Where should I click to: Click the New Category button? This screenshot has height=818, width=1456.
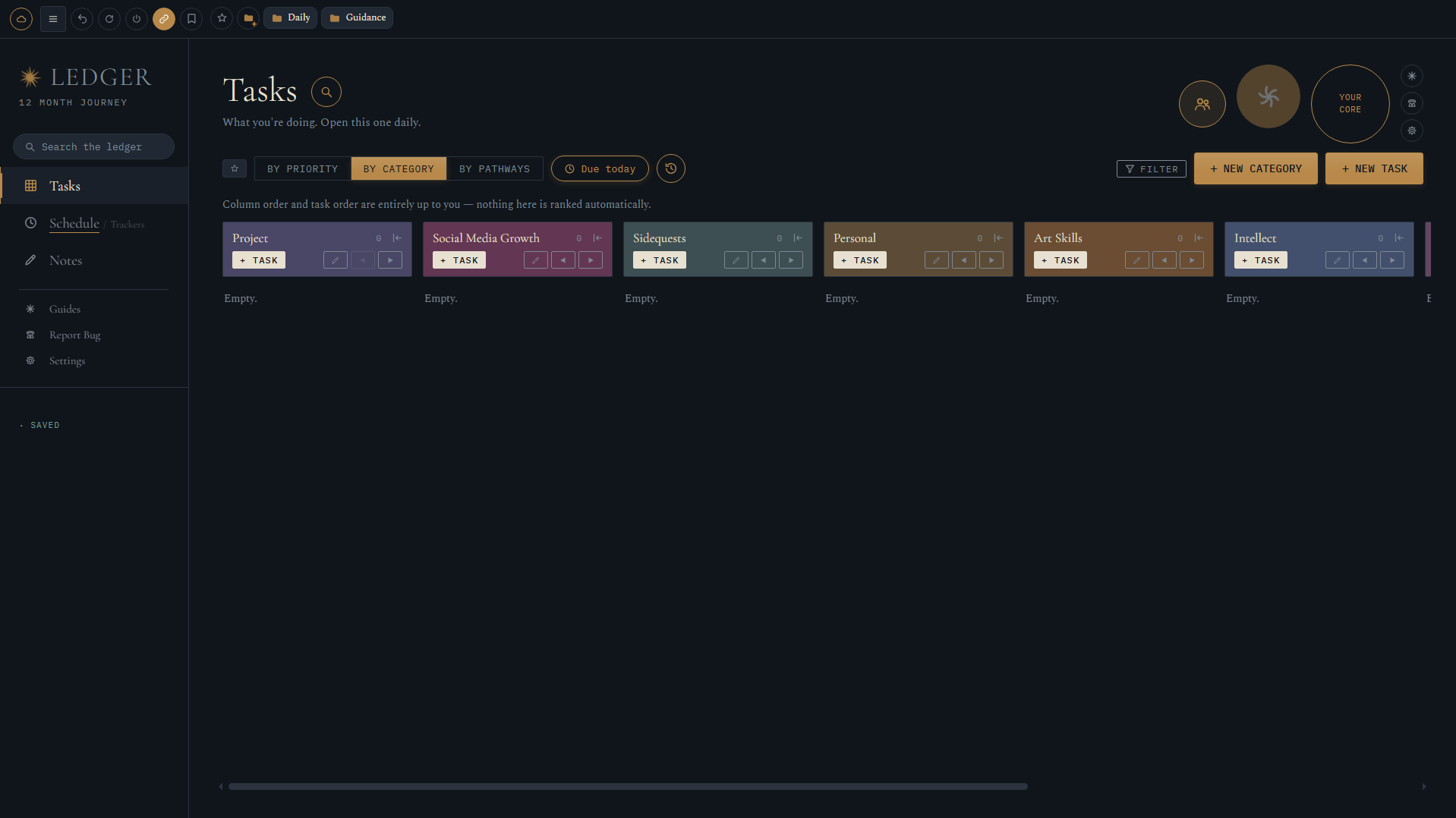point(1256,168)
